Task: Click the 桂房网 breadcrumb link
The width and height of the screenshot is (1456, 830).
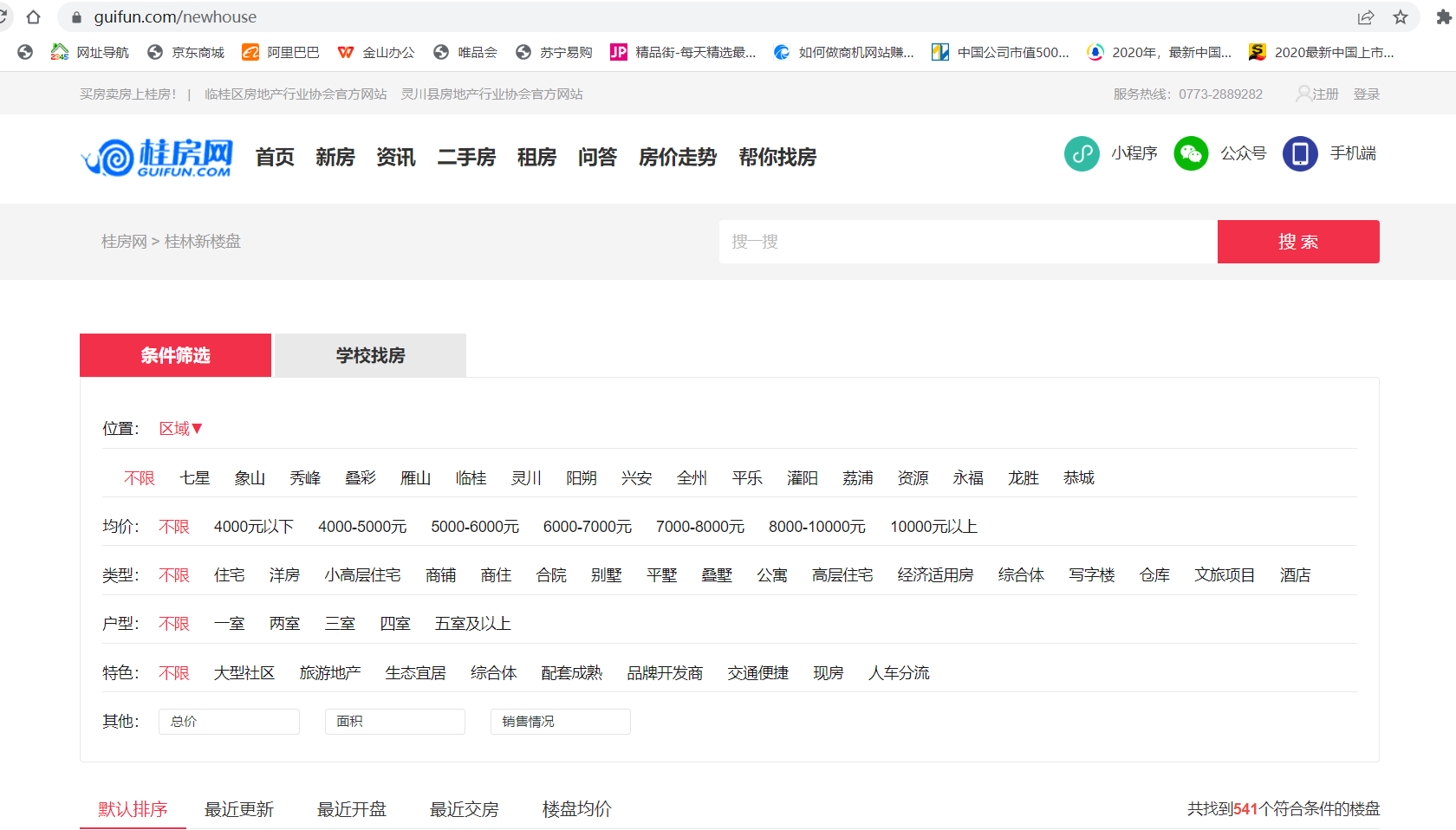Action: pyautogui.click(x=124, y=242)
